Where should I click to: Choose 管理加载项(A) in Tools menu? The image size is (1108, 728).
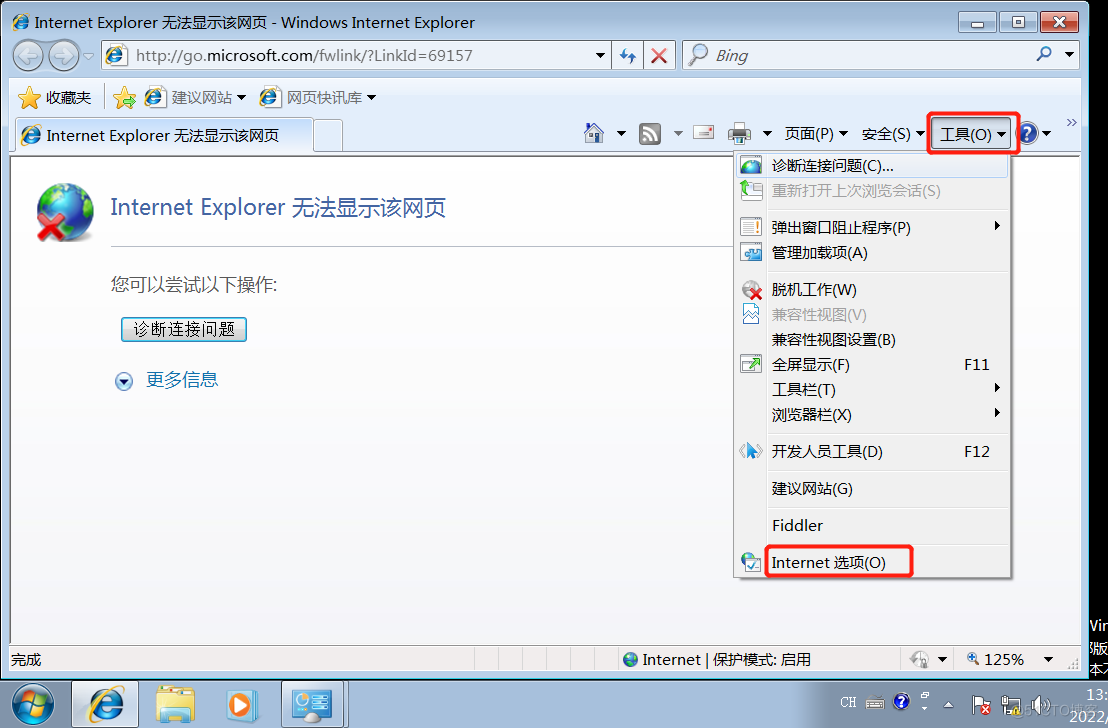pyautogui.click(x=819, y=253)
